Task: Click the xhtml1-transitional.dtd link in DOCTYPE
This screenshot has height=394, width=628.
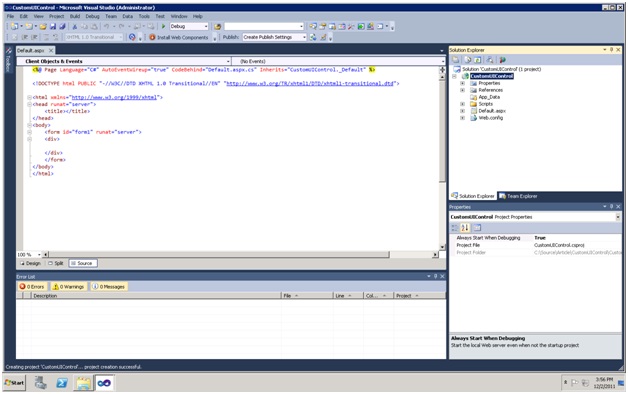Action: click(310, 84)
